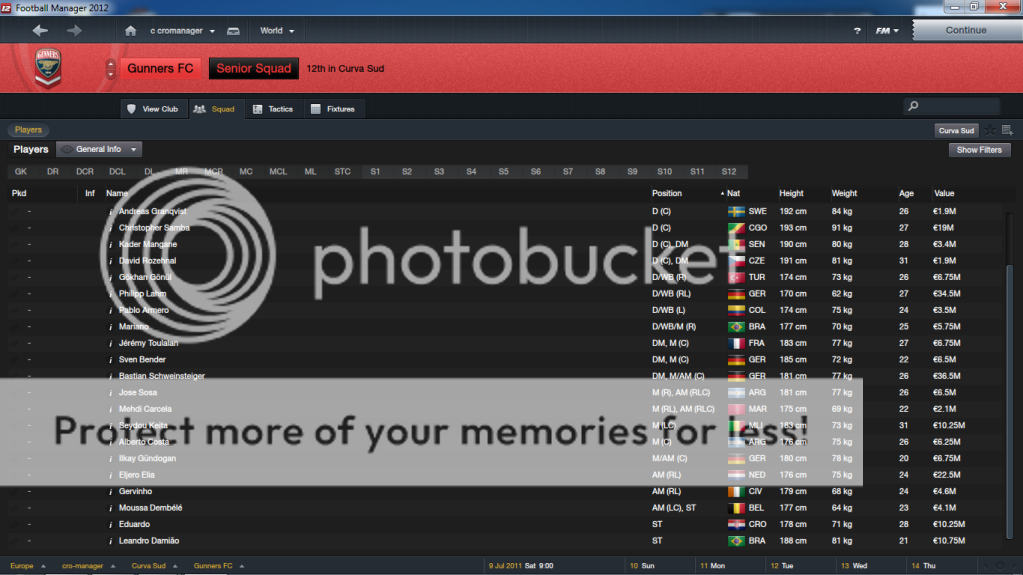This screenshot has width=1023, height=575.
Task: Click the favourite star icon beside Curva Sud
Action: tap(990, 130)
